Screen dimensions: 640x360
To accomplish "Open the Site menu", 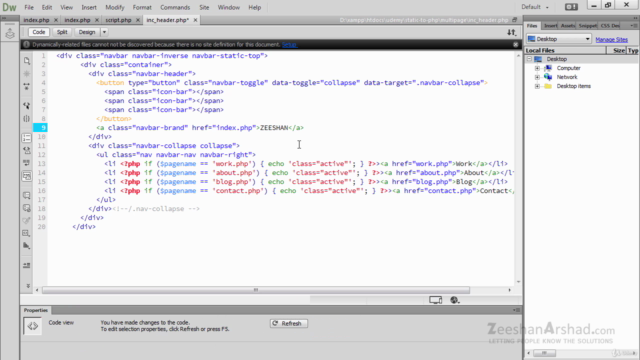I will 204,7.
